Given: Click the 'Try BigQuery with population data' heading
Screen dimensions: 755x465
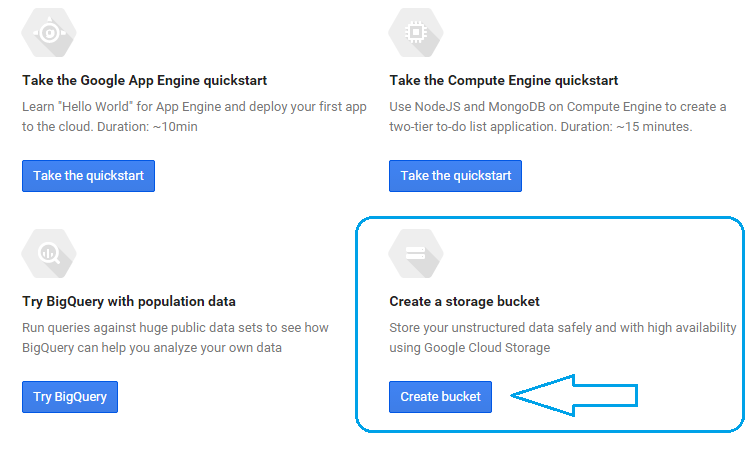Looking at the screenshot, I should (129, 301).
